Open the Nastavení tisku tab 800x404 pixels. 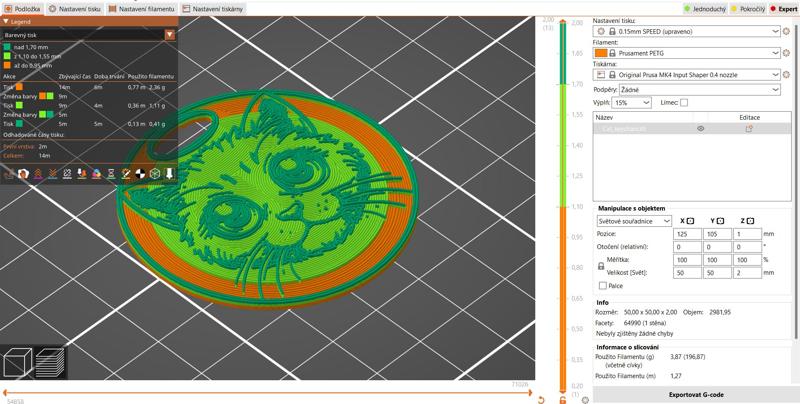76,9
